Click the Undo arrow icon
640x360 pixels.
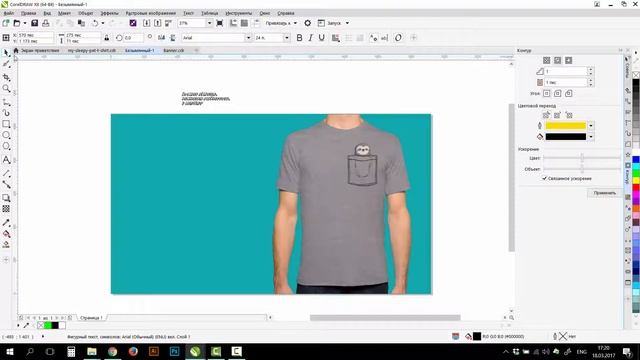pos(95,23)
